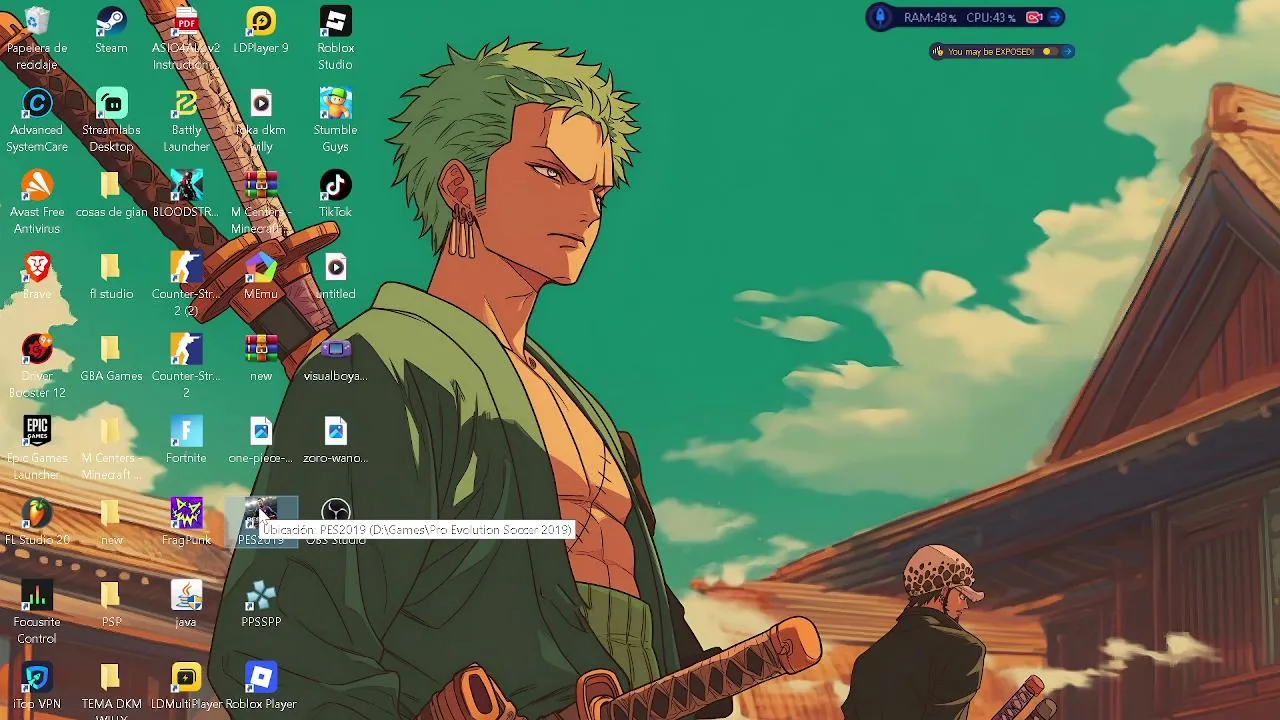This screenshot has width=1280, height=720.
Task: Launch Roblox Player shortcut
Action: pos(261,686)
